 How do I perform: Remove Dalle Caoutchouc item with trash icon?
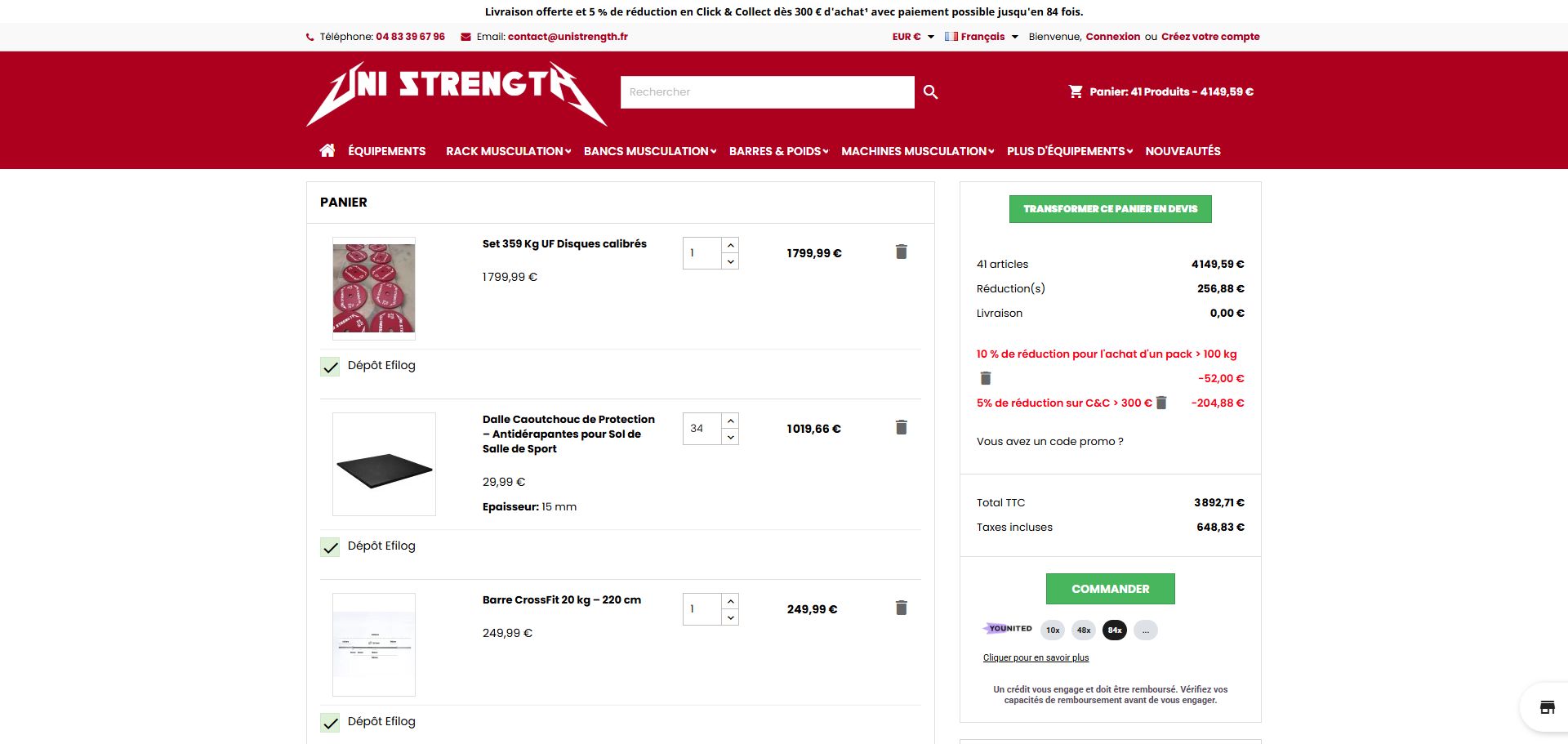pos(902,427)
